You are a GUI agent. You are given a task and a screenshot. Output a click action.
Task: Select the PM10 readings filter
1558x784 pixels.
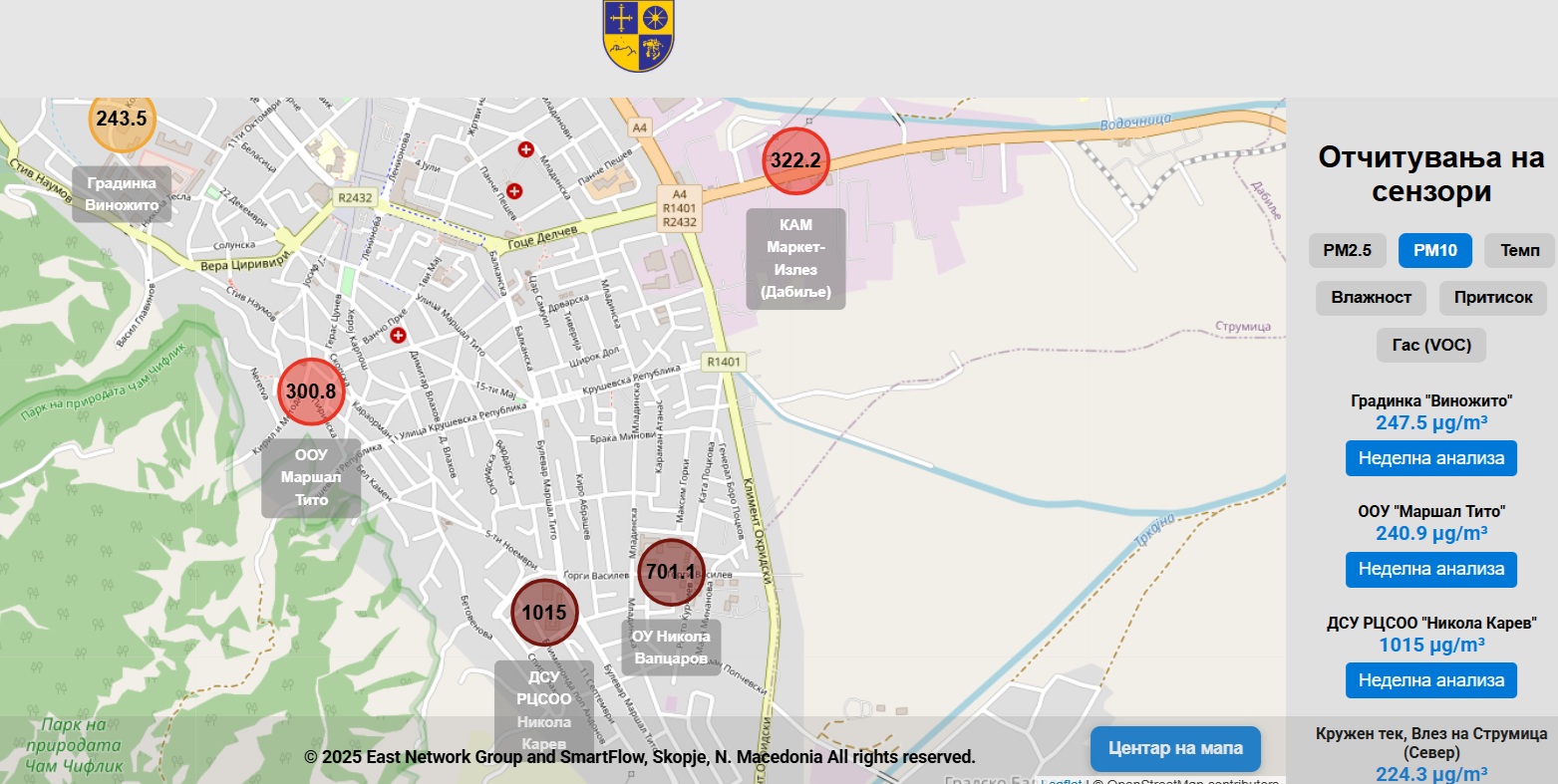click(1434, 250)
